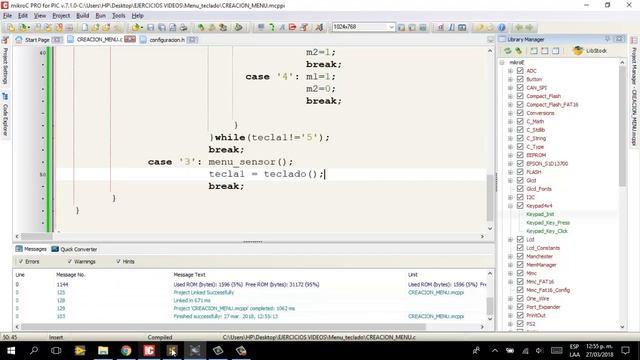Open the Tools menu
Image resolution: width=640 pixels, height=360 pixels.
(x=119, y=16)
